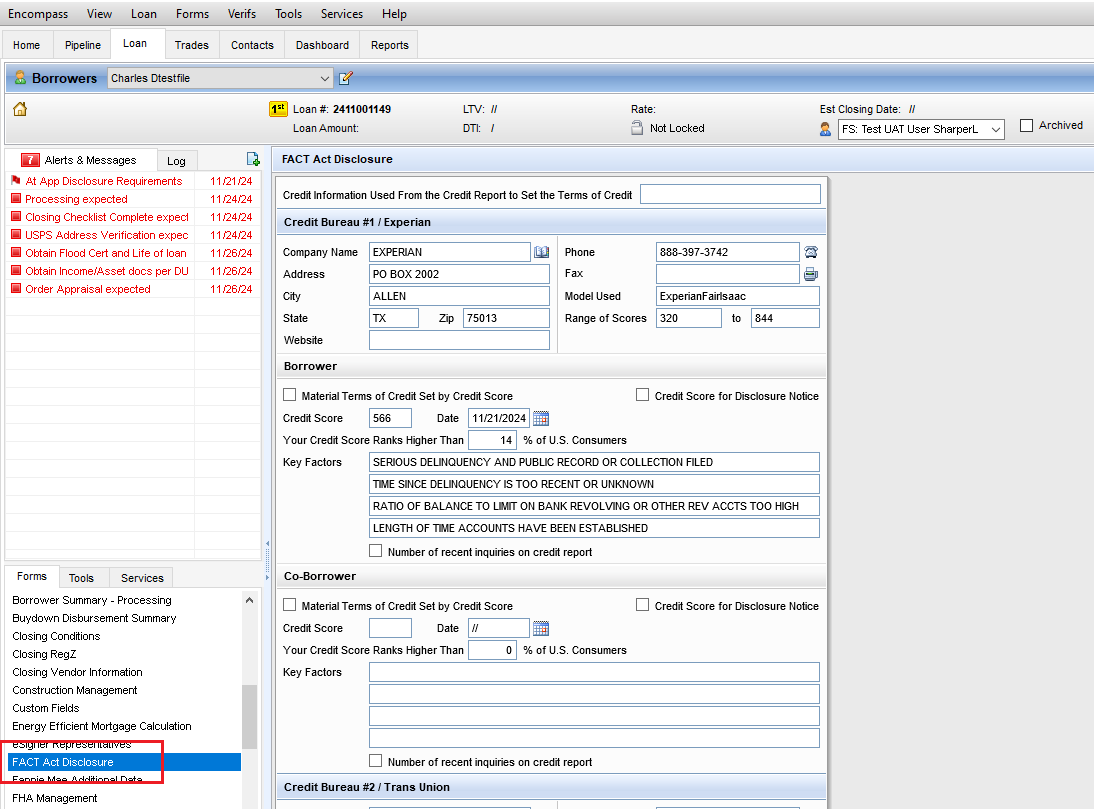The height and width of the screenshot is (809, 1094).
Task: Switch to the Pipeline tab
Action: (82, 45)
